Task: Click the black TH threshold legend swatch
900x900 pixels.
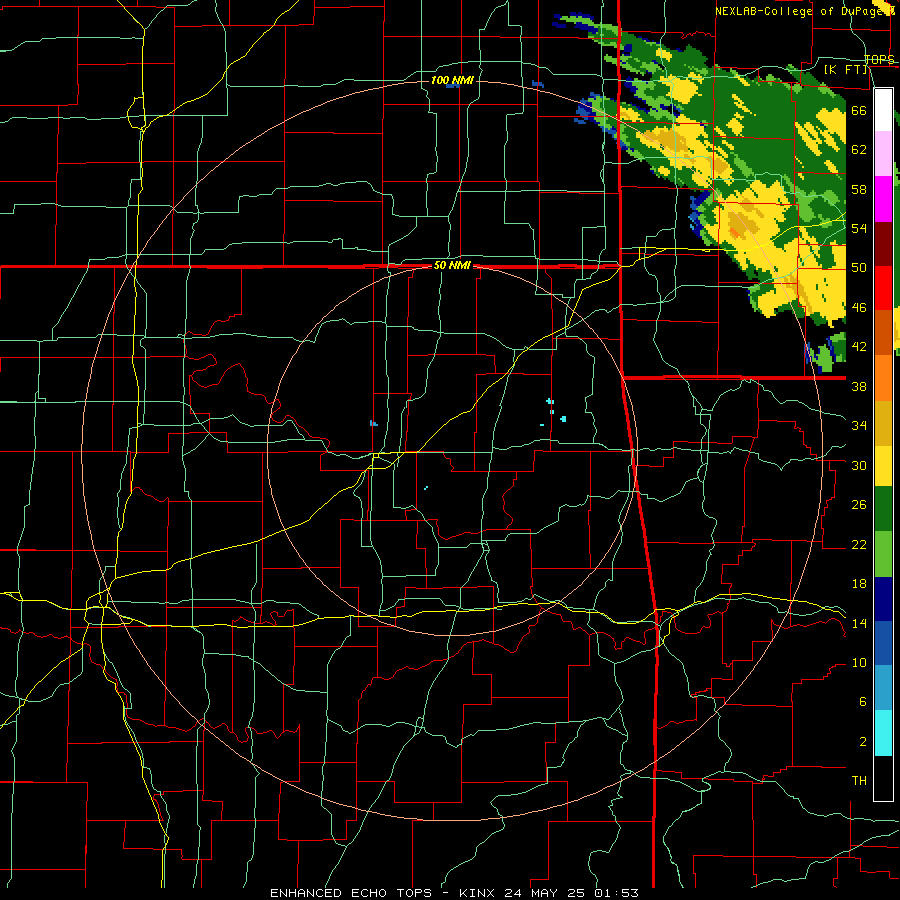Action: point(883,778)
